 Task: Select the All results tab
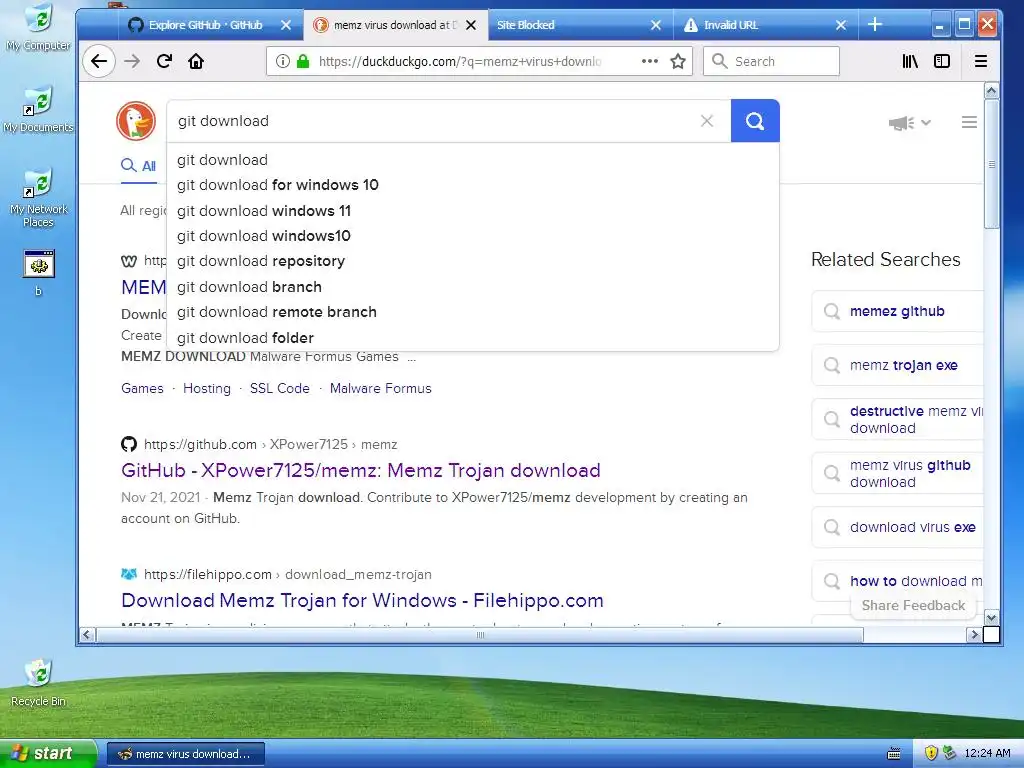tap(138, 166)
